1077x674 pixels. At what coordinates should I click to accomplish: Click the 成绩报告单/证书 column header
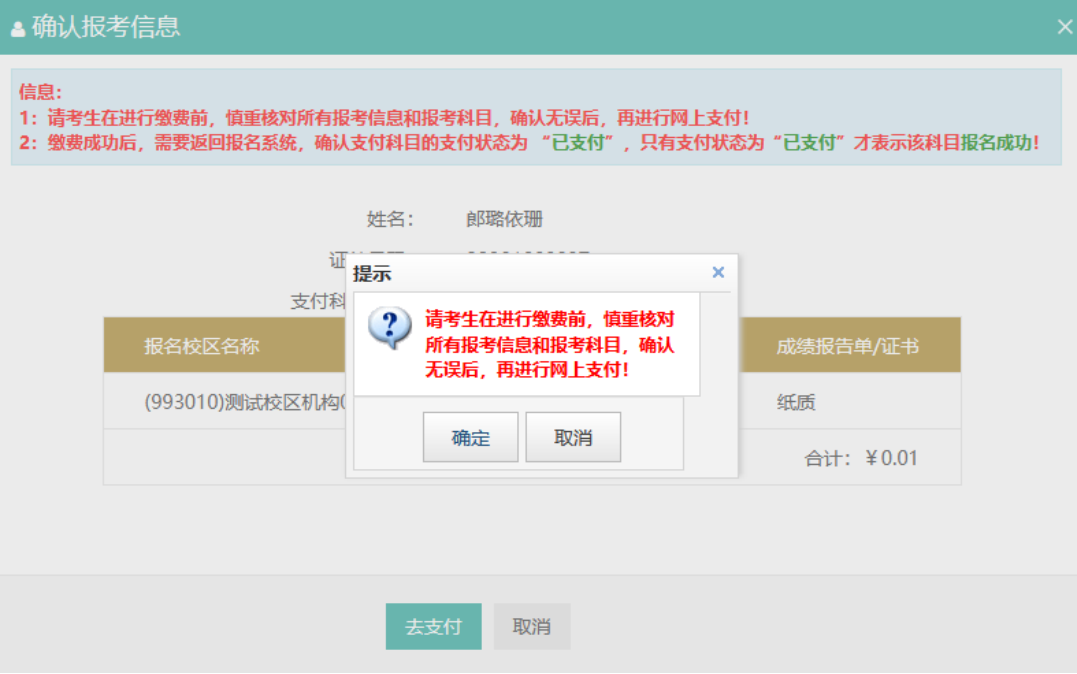847,346
